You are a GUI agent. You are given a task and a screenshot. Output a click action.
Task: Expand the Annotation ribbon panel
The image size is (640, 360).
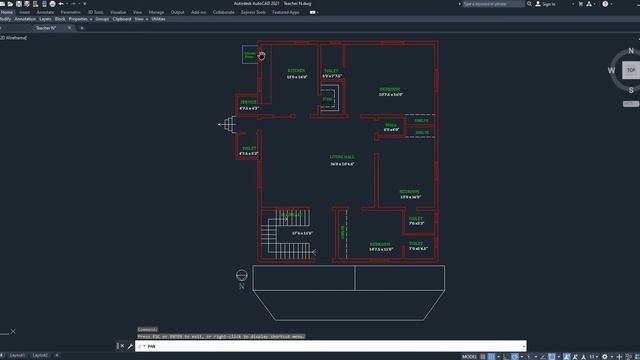25,19
